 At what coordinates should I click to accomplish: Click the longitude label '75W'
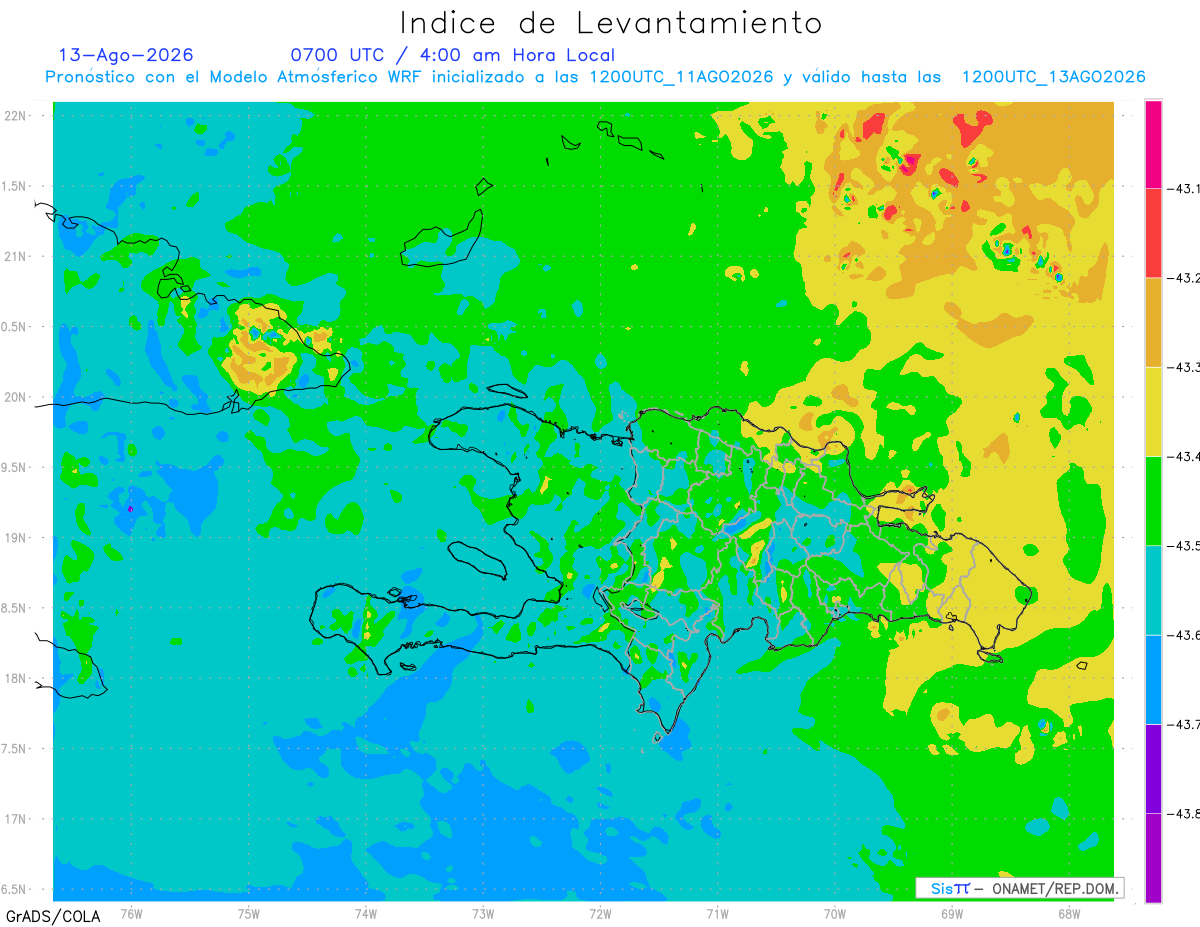pyautogui.click(x=249, y=914)
